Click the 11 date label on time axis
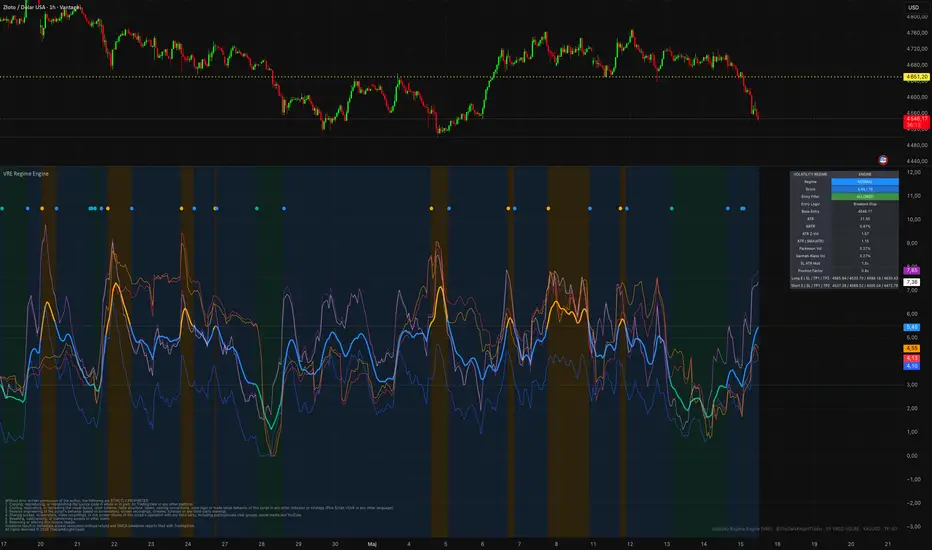 (x=593, y=544)
